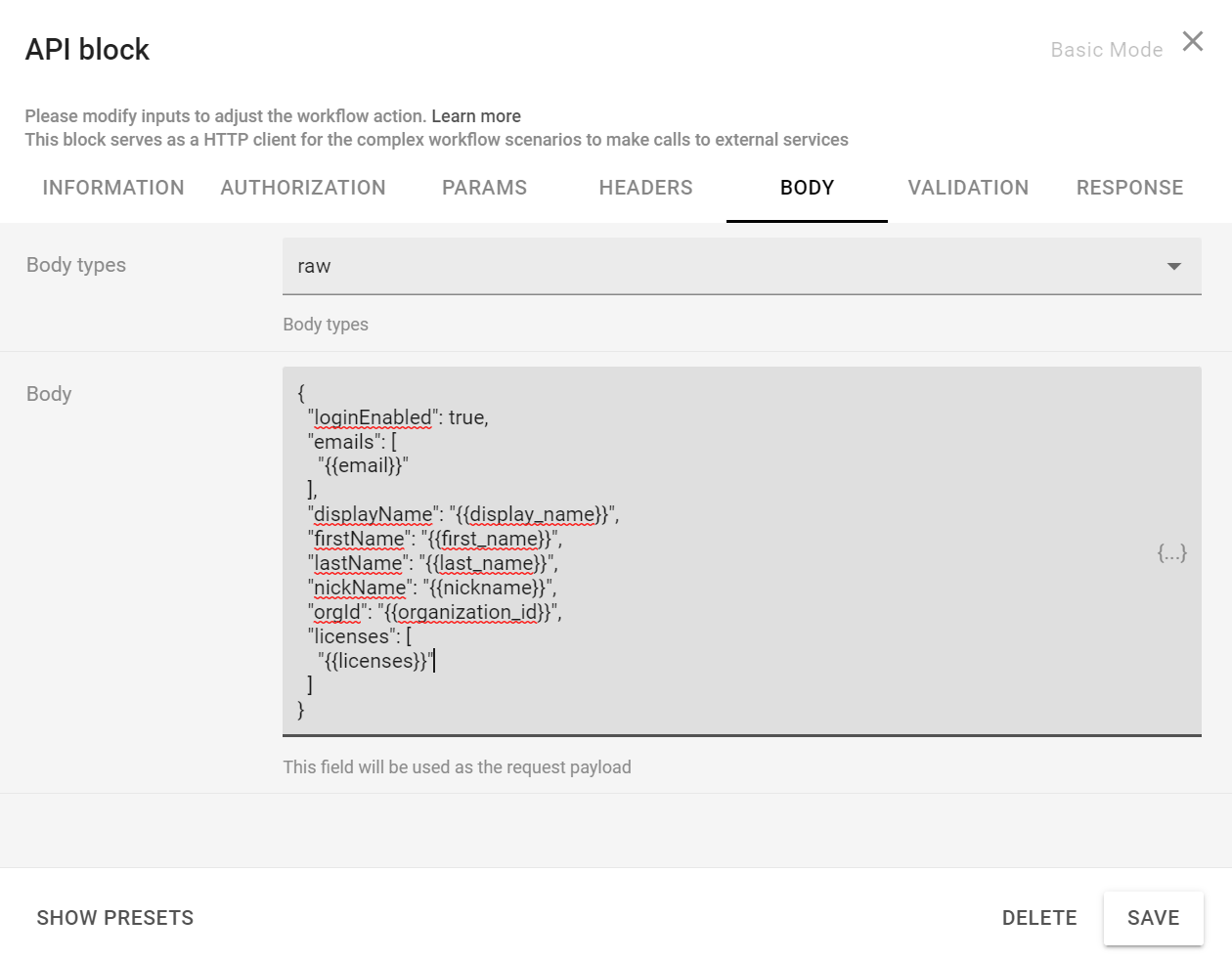The image size is (1232, 961).
Task: Click the {{email}} placeholder in body
Action: pyautogui.click(x=363, y=465)
